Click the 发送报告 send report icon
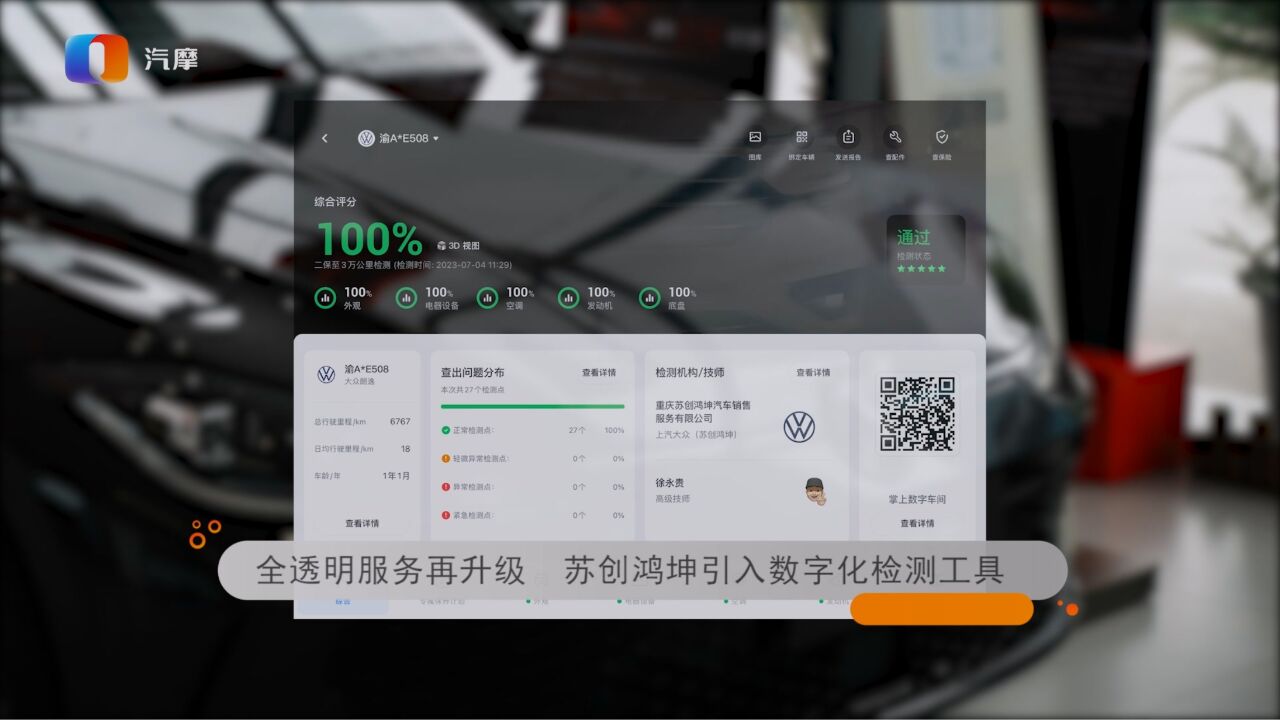 (848, 137)
